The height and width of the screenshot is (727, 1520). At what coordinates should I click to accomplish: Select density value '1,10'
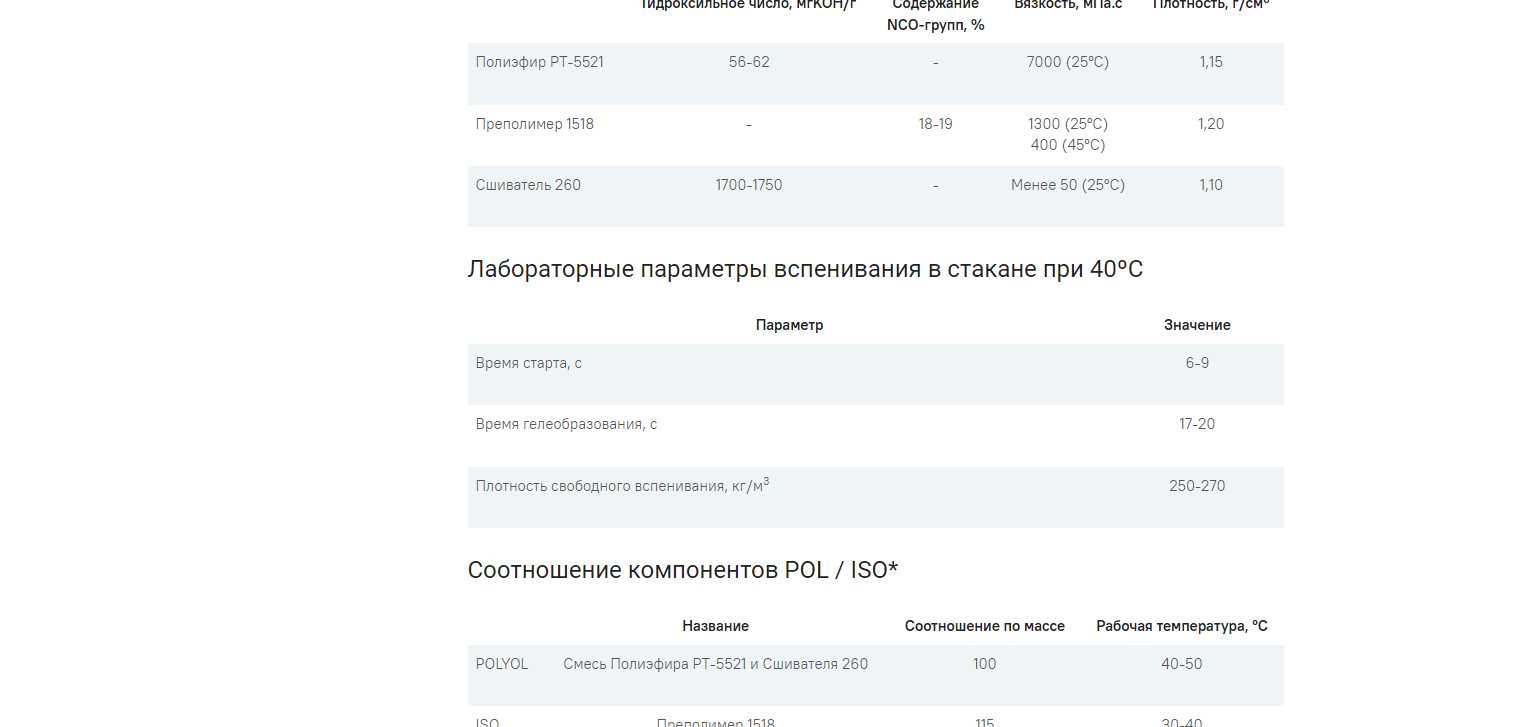pos(1211,185)
